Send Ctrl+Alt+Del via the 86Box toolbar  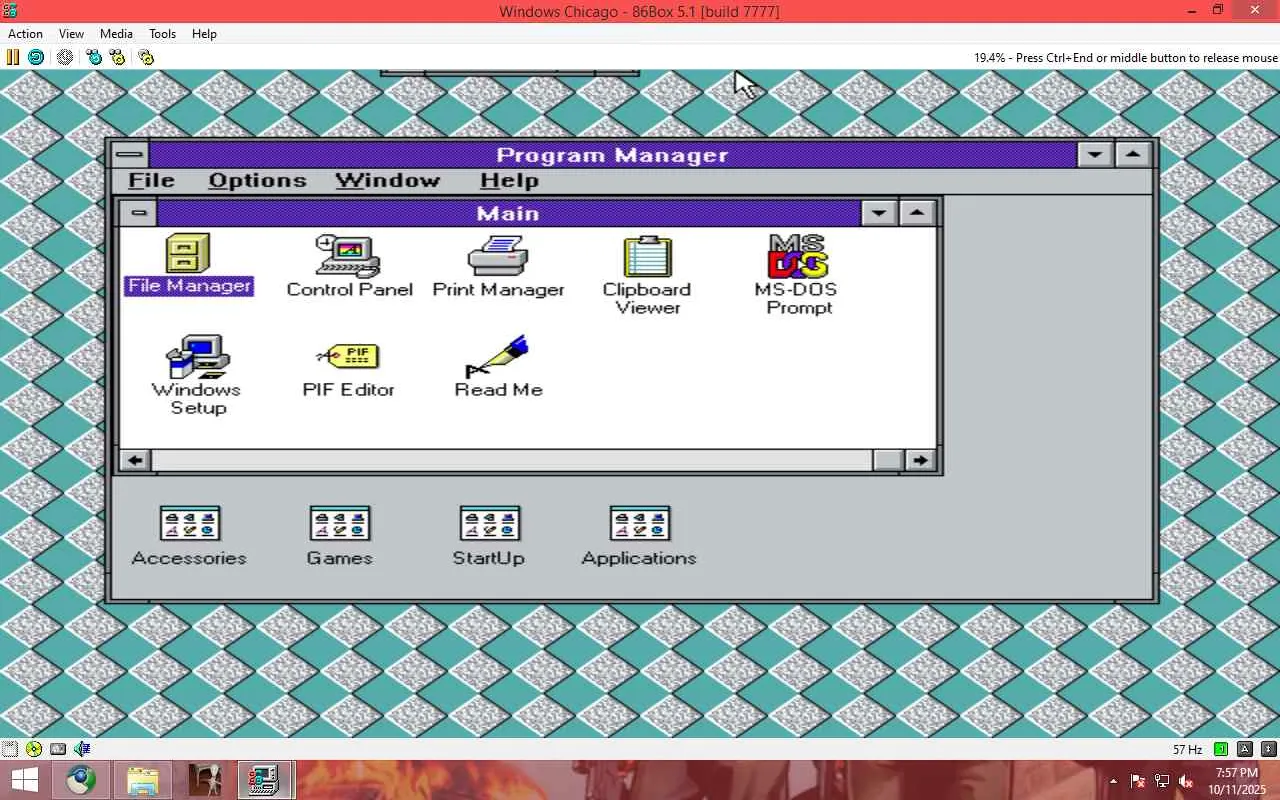point(94,57)
